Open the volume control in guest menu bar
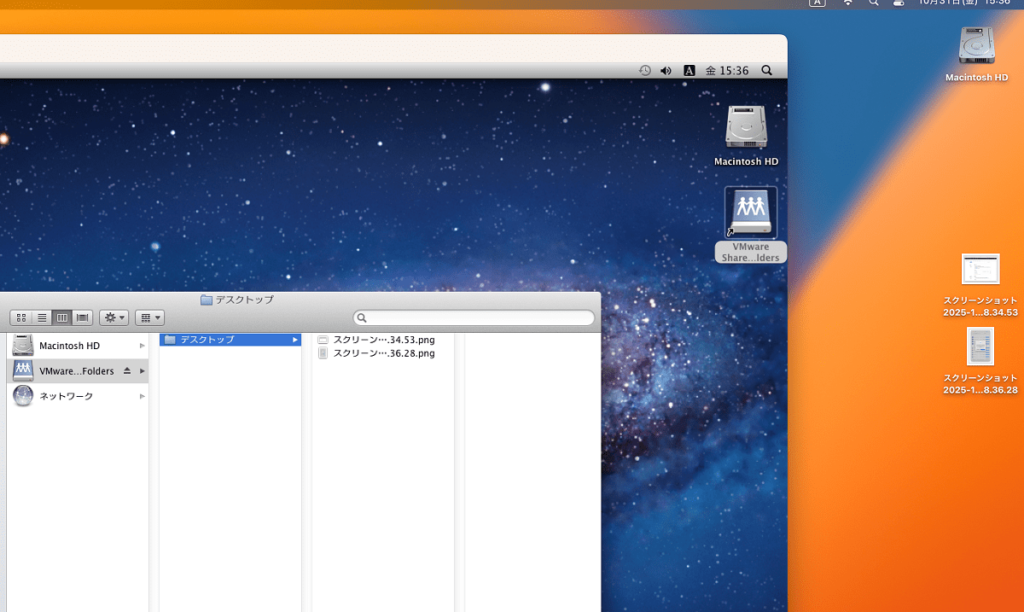 (x=666, y=71)
